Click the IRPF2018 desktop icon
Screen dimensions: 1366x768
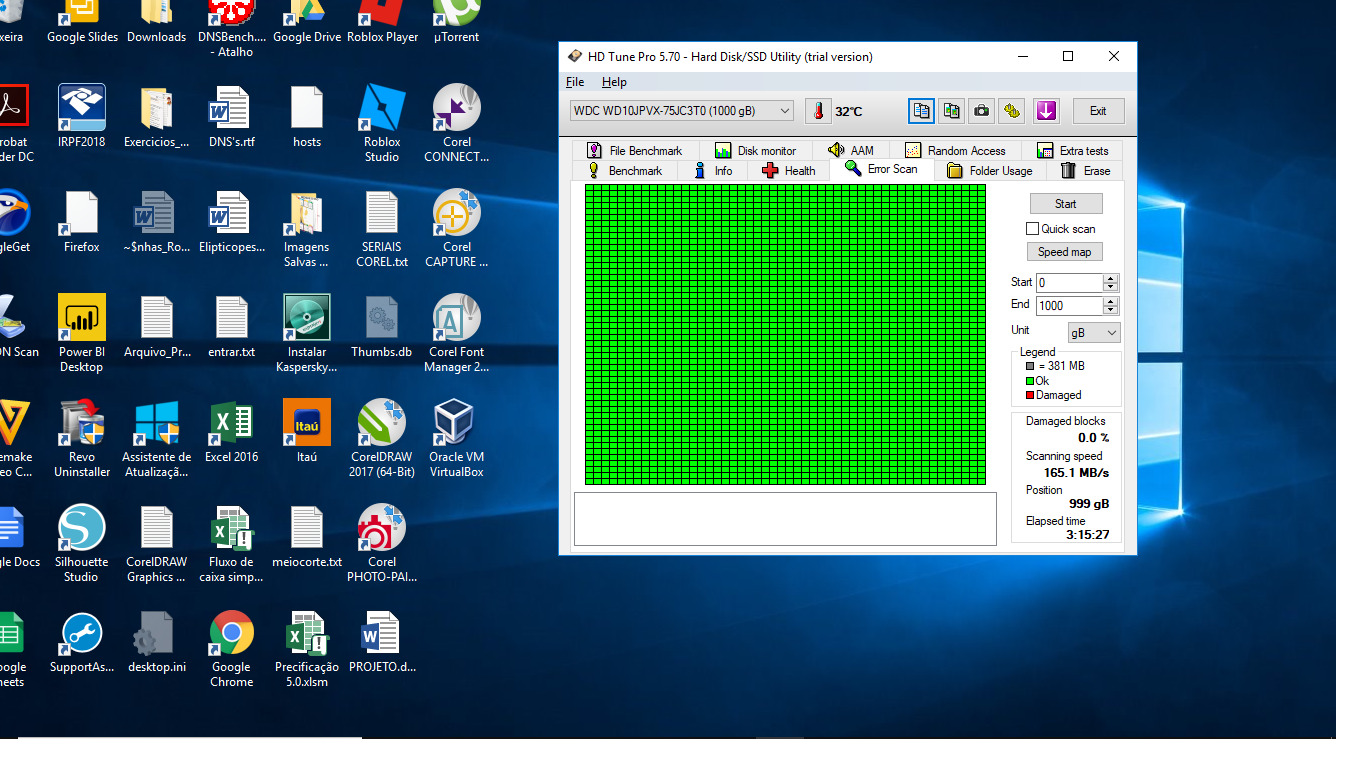82,117
